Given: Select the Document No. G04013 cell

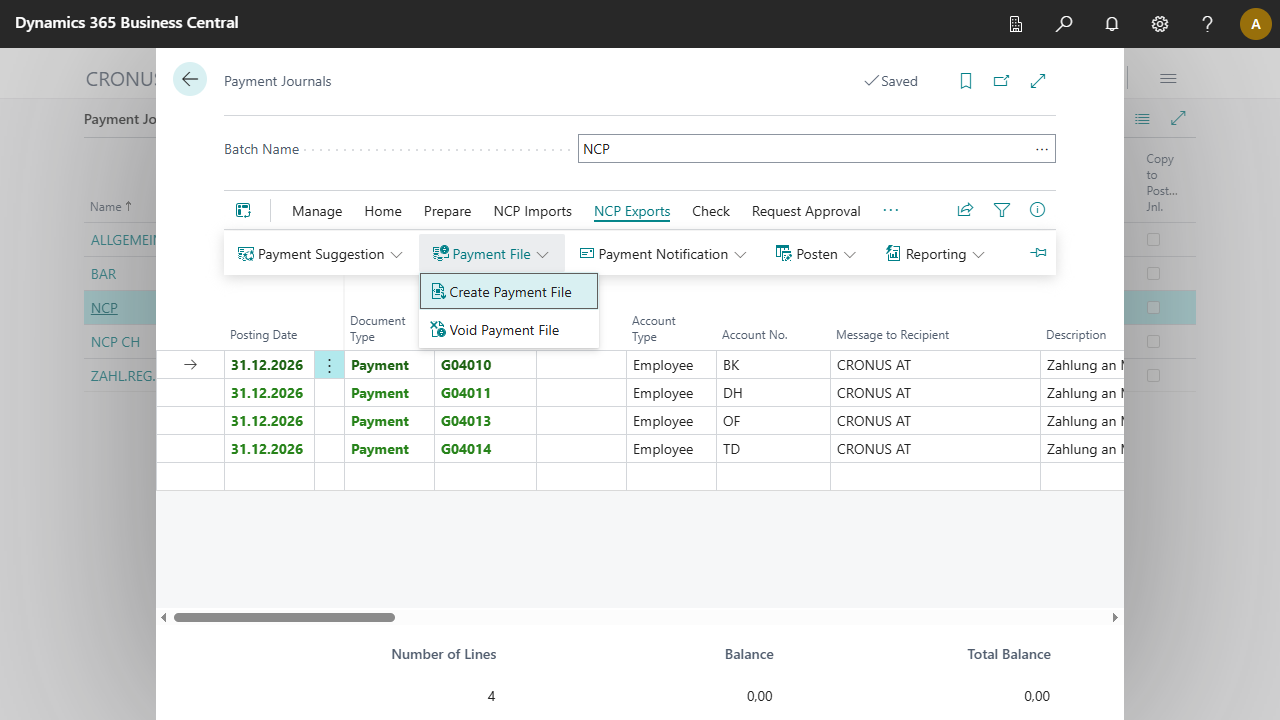Looking at the screenshot, I should pyautogui.click(x=485, y=421).
